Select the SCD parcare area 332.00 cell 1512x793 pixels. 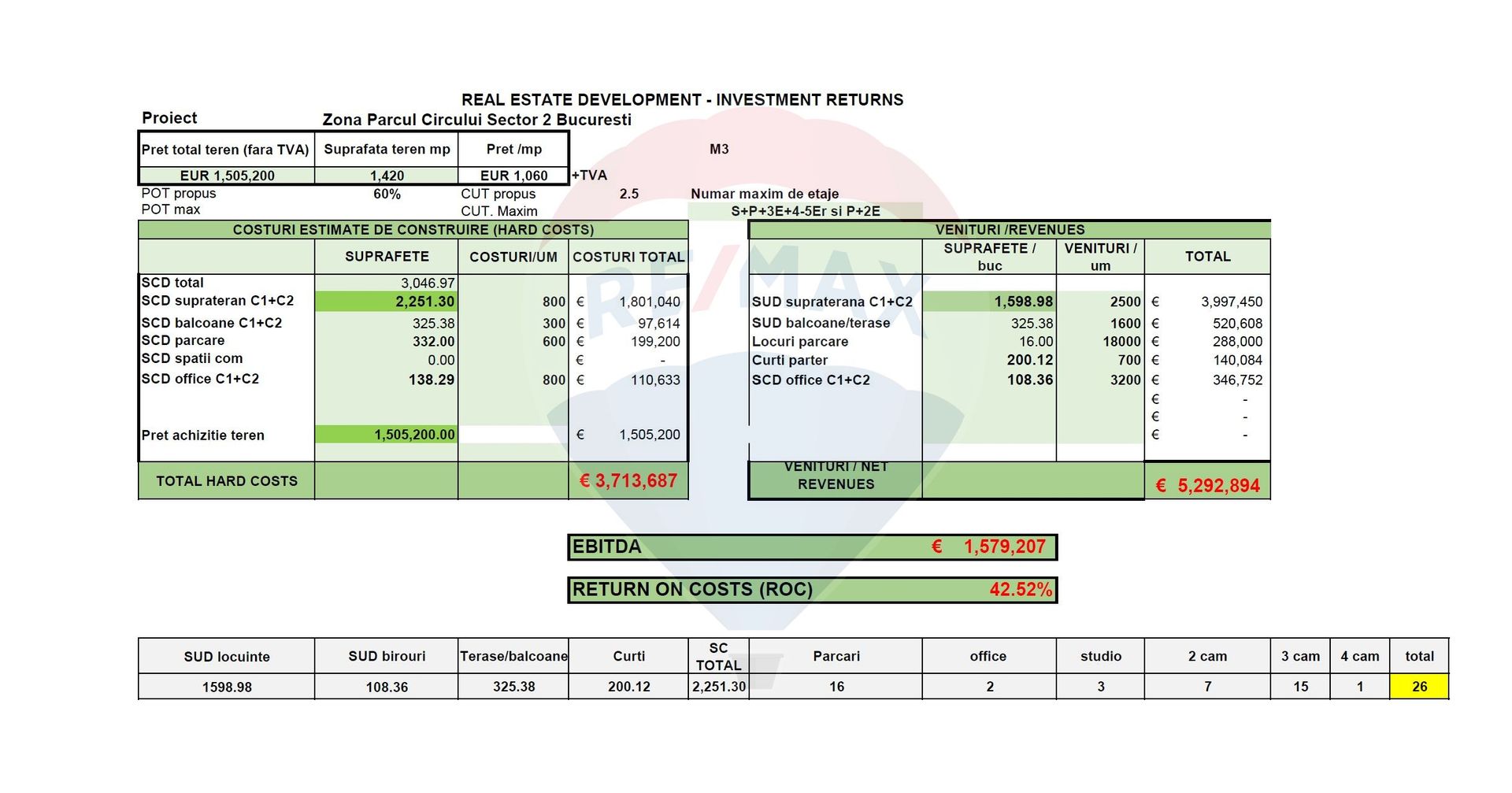coord(387,342)
